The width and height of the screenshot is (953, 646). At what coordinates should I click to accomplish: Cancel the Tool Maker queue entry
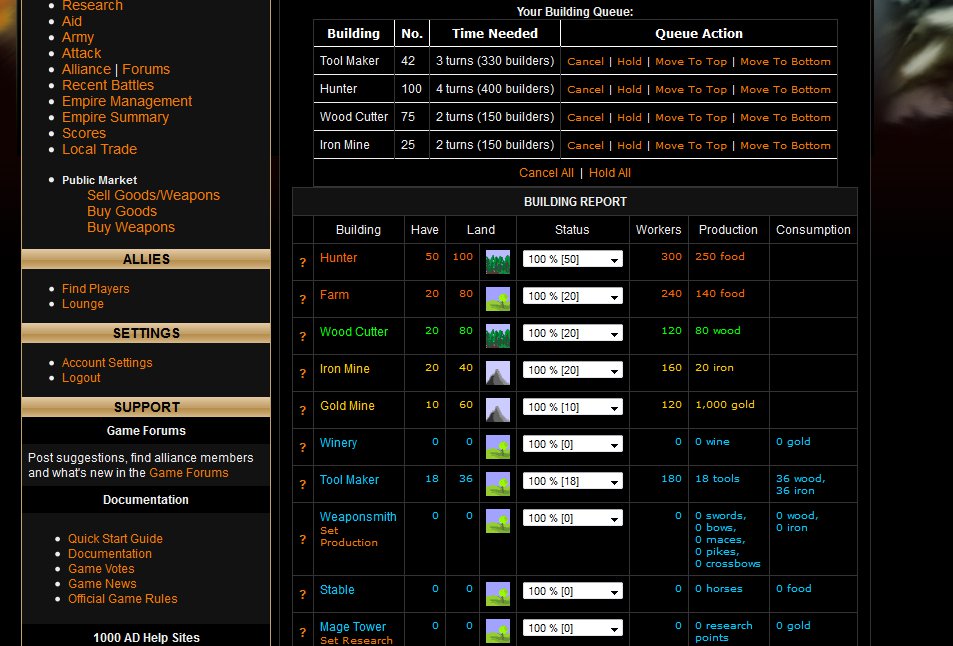pyautogui.click(x=585, y=61)
